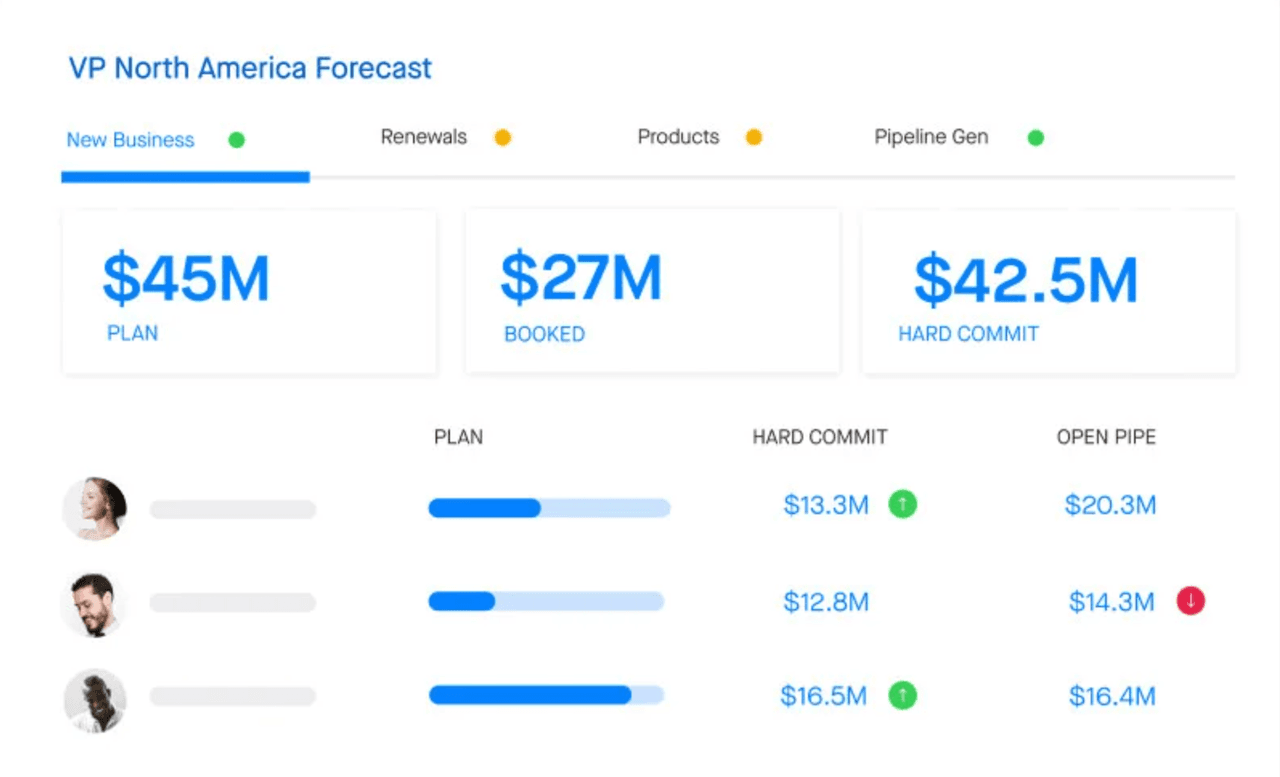Open the $27M Booked card
Viewport: 1280px width, 777px height.
pos(652,293)
